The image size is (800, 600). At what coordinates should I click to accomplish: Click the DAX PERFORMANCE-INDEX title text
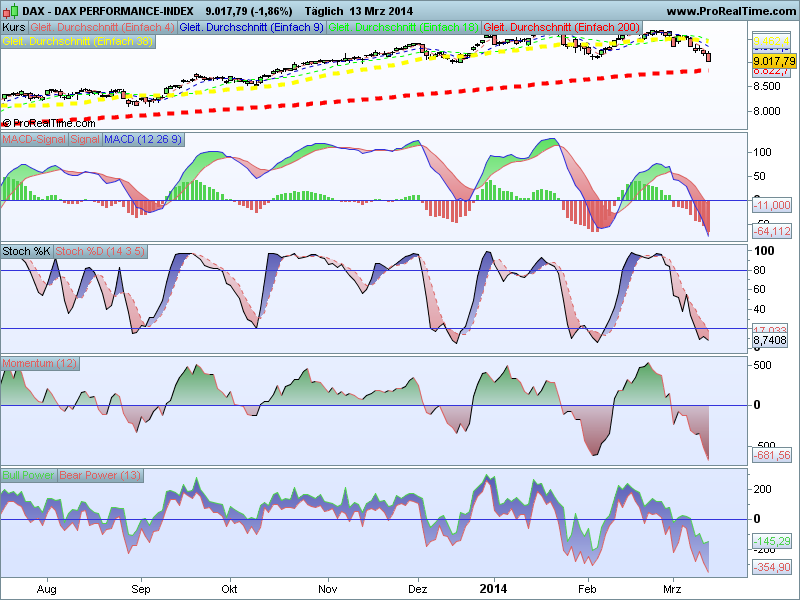[x=108, y=11]
